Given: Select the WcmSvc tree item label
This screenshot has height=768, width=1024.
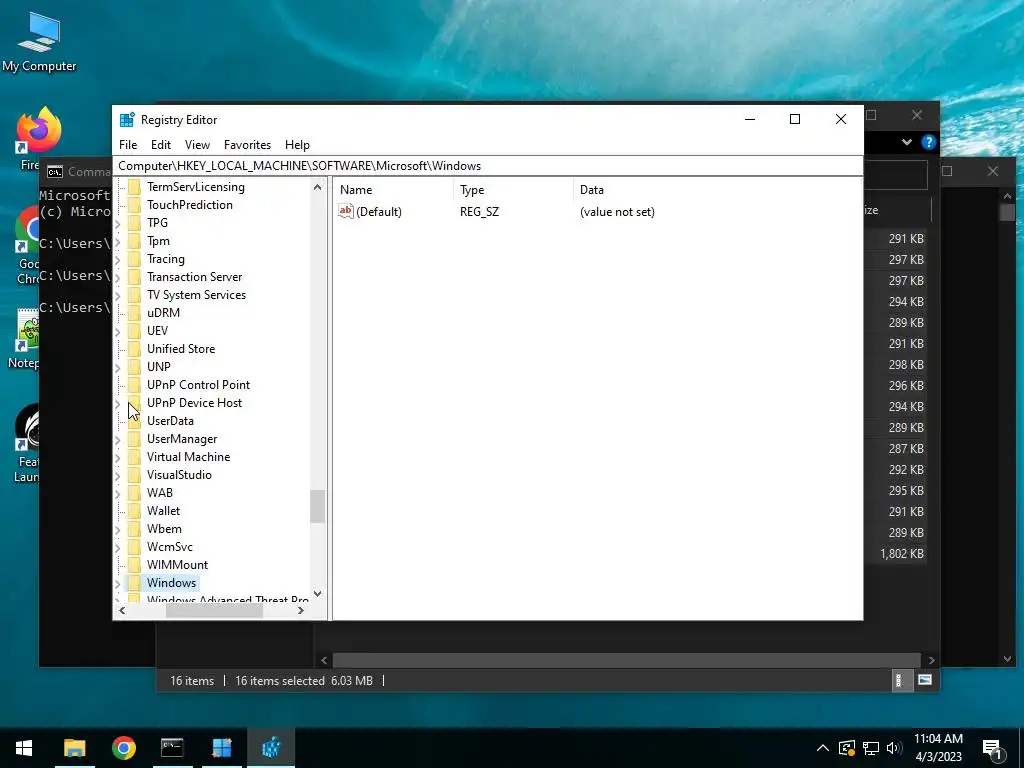Looking at the screenshot, I should click(x=170, y=547).
